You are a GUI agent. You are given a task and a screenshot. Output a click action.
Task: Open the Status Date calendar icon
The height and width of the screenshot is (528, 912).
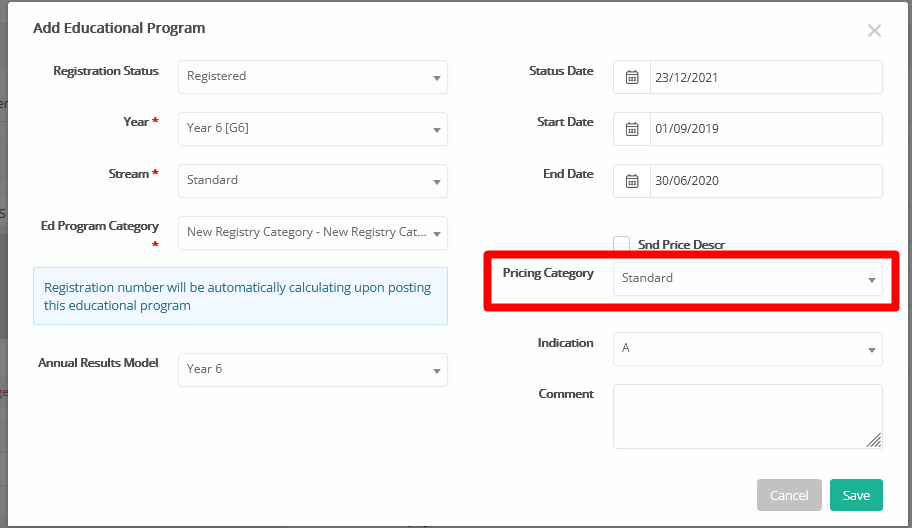[632, 77]
